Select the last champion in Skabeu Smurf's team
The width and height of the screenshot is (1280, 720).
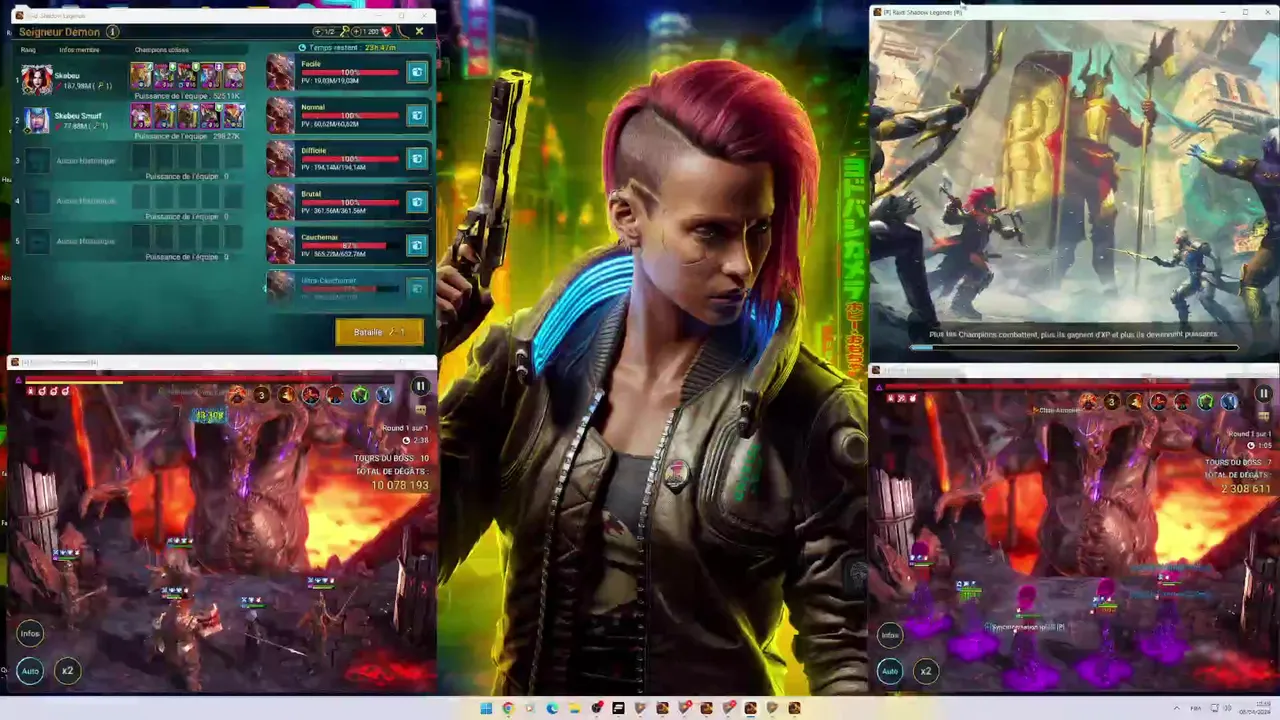pyautogui.click(x=234, y=117)
